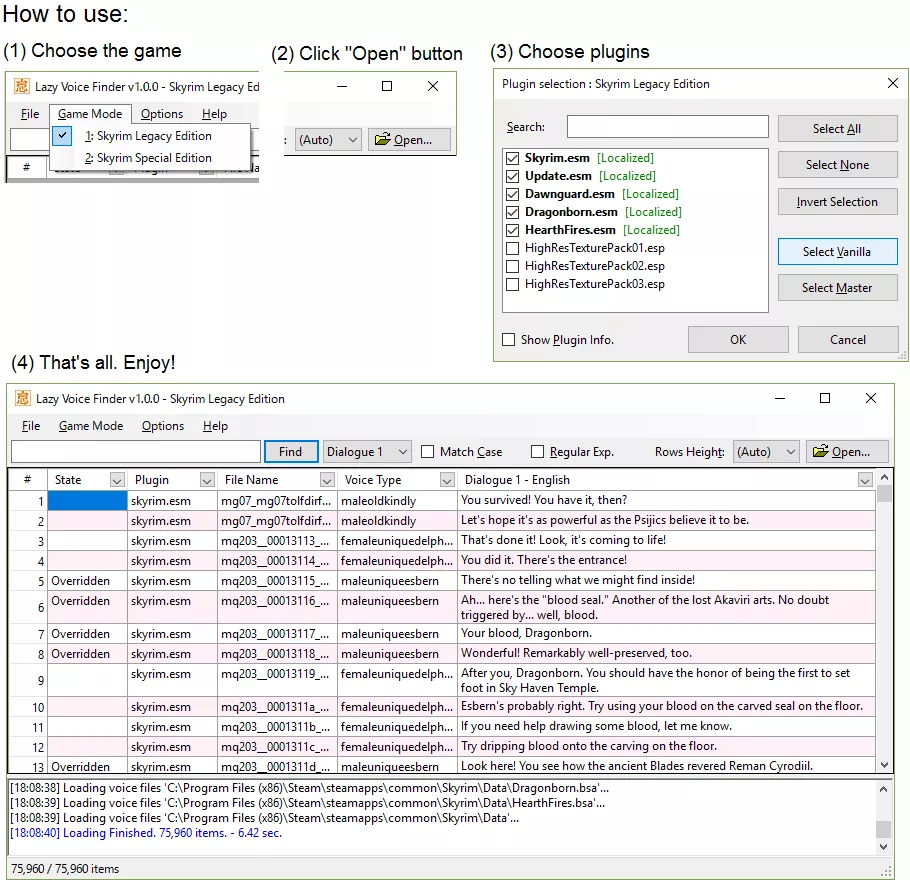Click the app icon in the small Game Mode window title

(x=21, y=86)
